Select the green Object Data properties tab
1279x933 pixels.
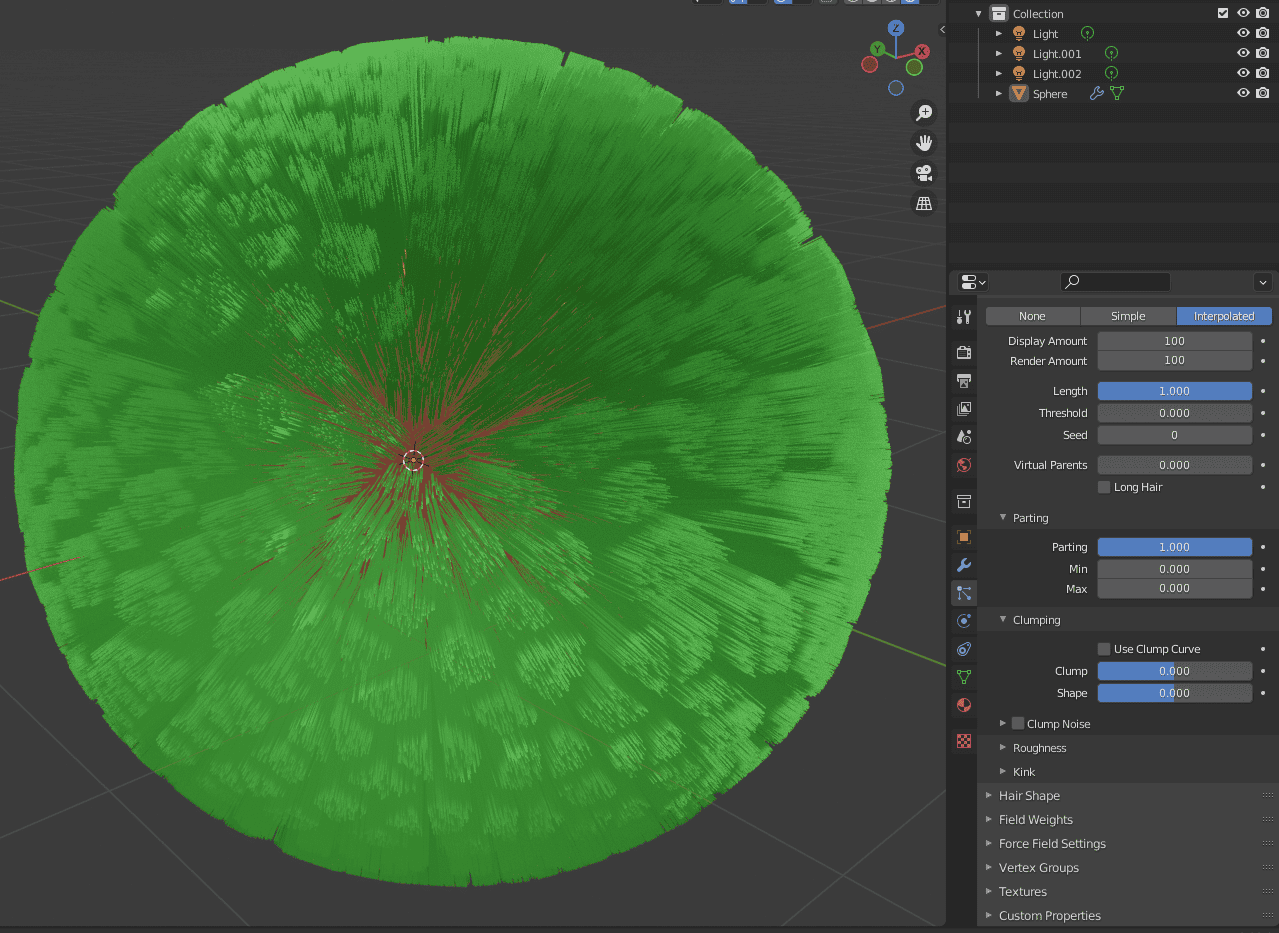pos(963,677)
